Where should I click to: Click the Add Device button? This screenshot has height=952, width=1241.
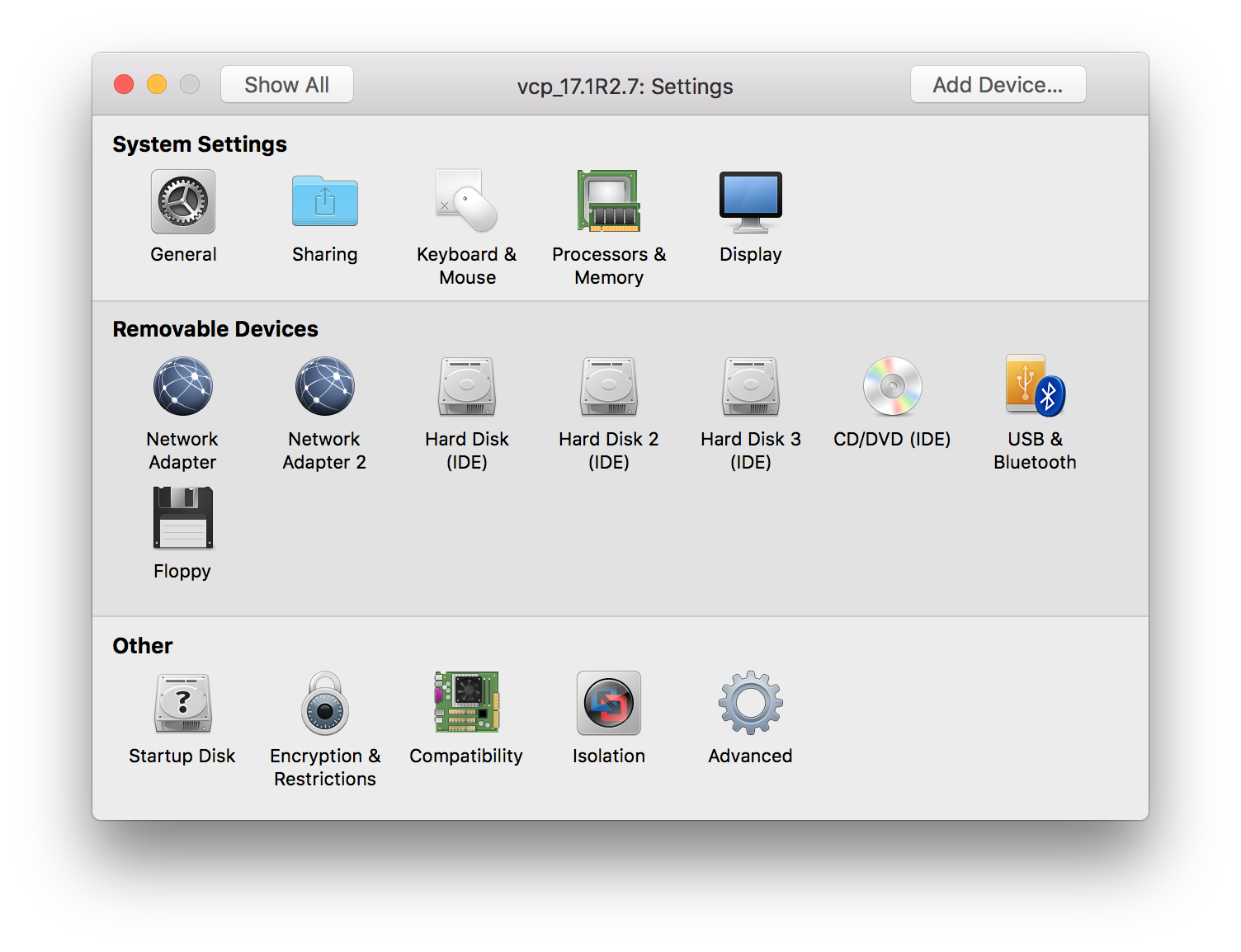pyautogui.click(x=998, y=83)
